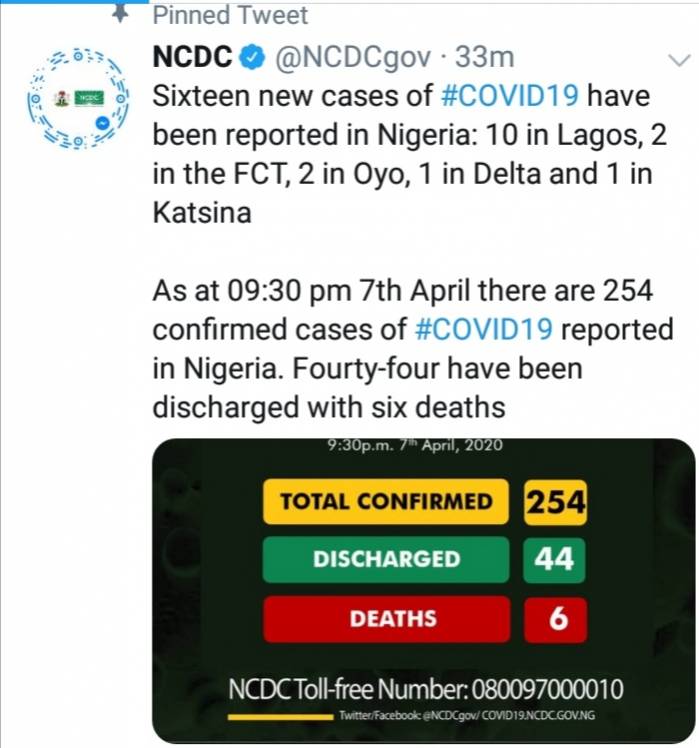Click the 44 discharged count box
Image resolution: width=699 pixels, height=748 pixels.
[554, 560]
